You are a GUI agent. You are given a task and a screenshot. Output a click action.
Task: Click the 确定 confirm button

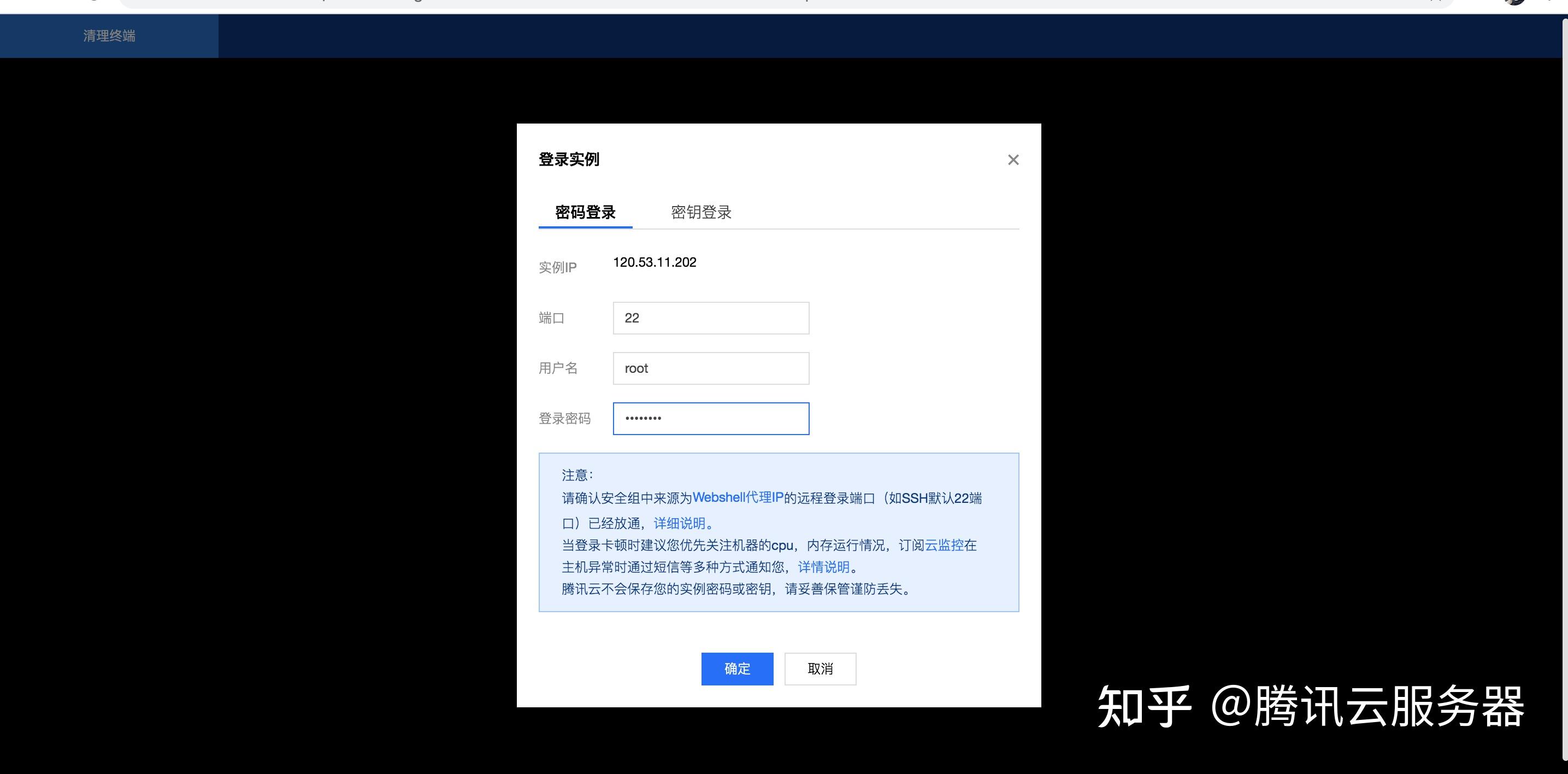tap(737, 669)
